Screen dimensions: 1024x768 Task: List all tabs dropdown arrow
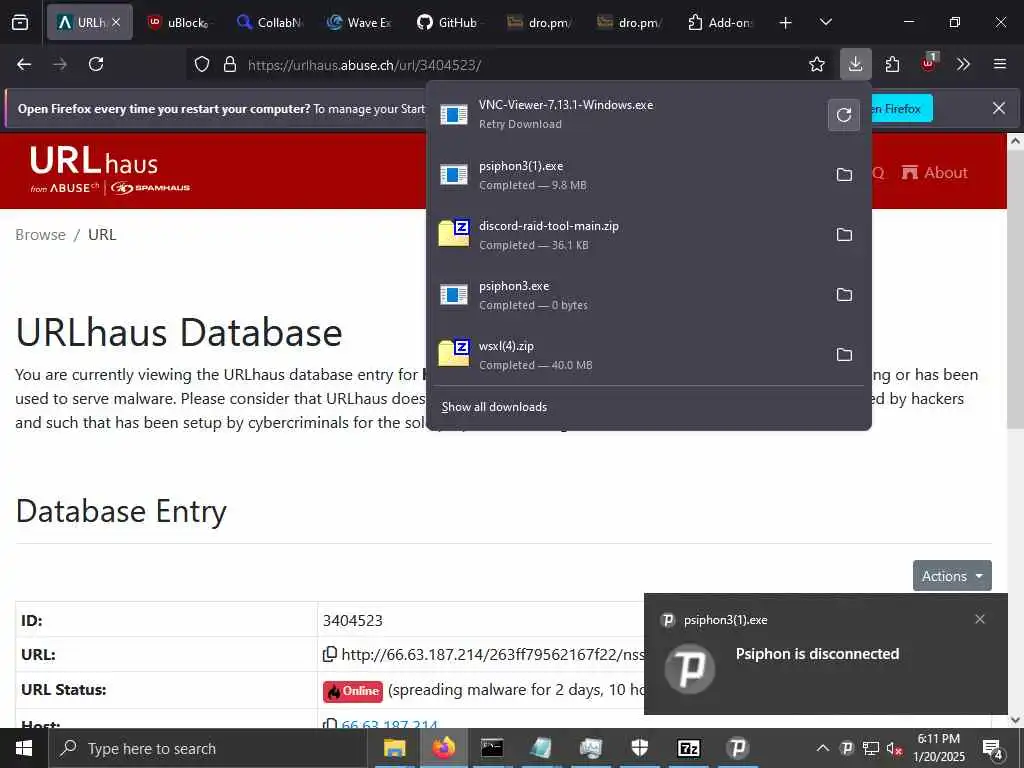[825, 23]
